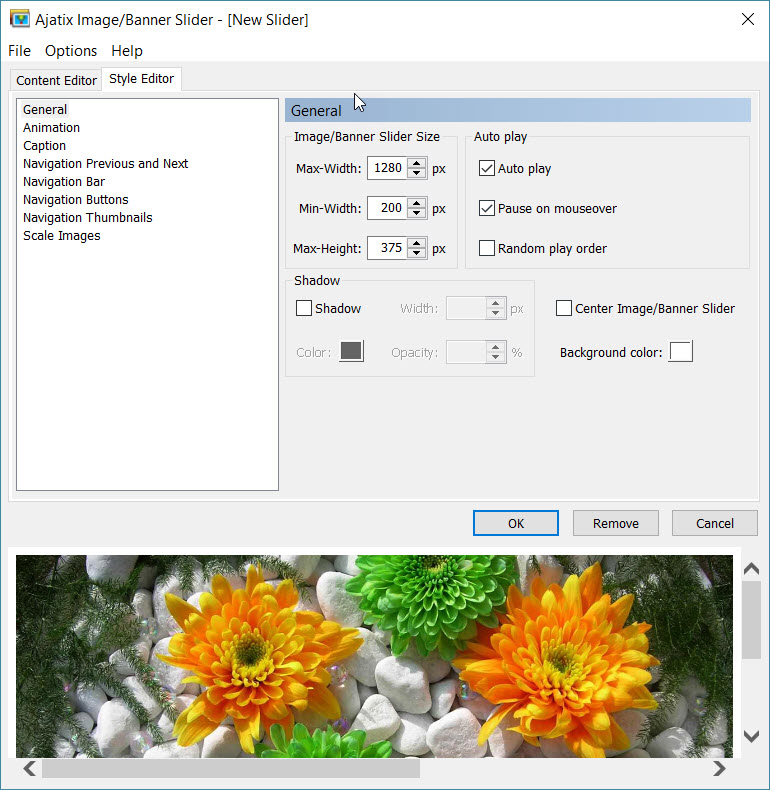
Task: Decrease Max-Width with the down arrow
Action: tap(417, 174)
